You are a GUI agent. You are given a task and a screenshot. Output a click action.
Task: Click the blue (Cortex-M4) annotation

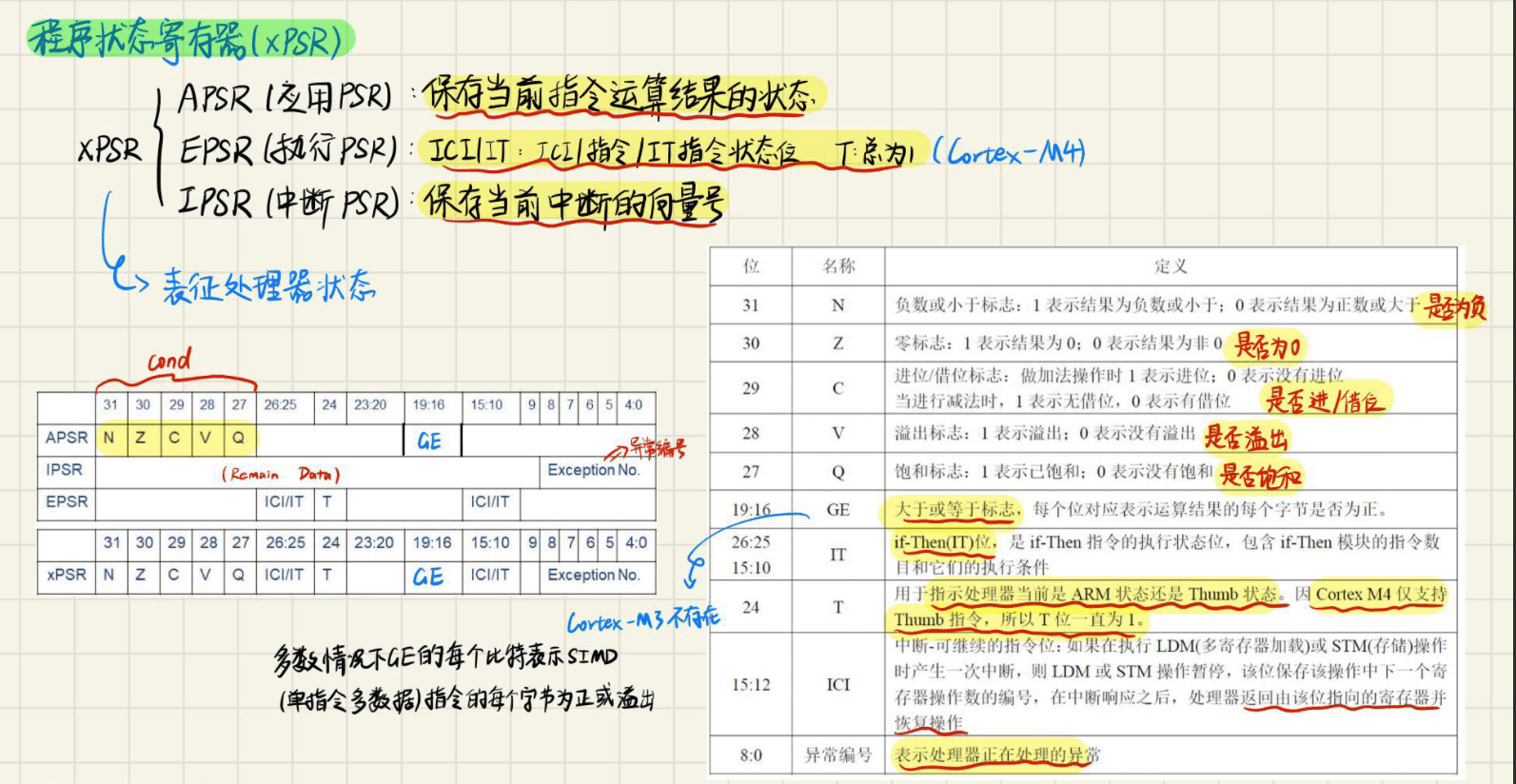click(x=1009, y=151)
